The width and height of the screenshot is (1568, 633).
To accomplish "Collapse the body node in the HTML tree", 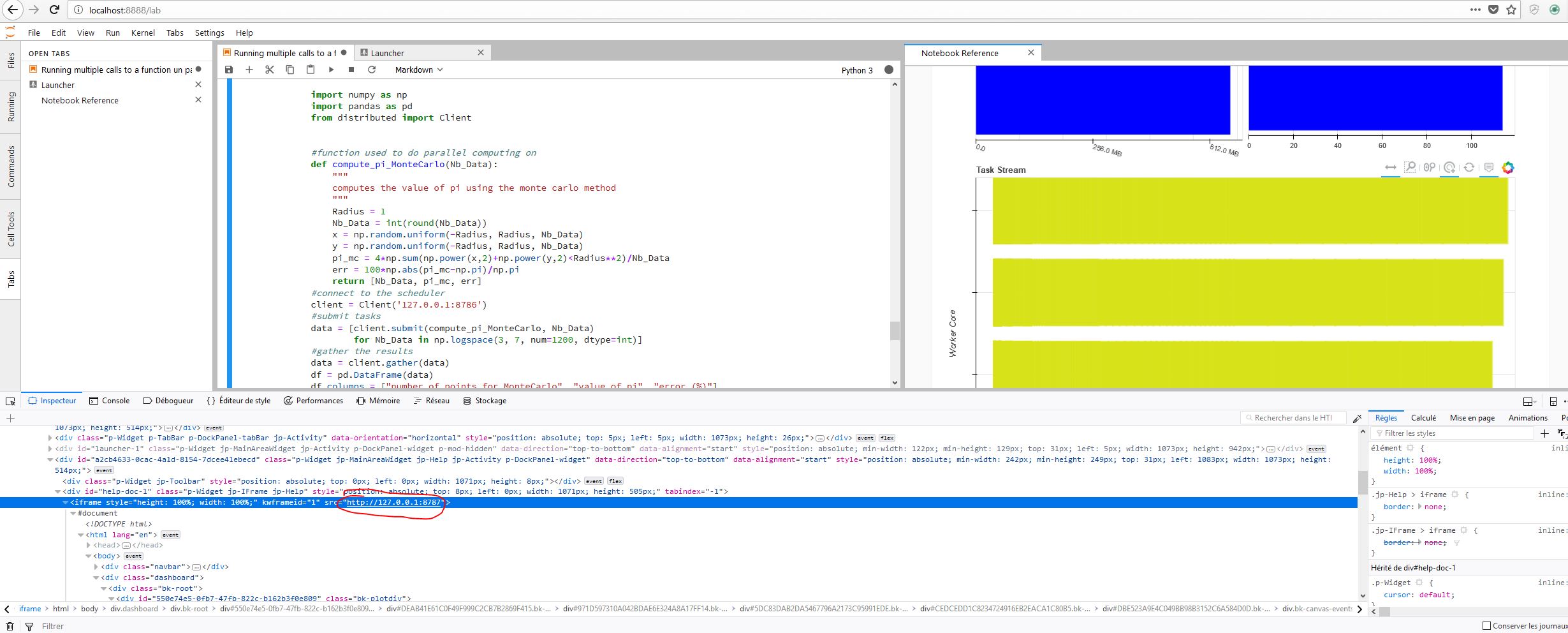I will click(x=89, y=555).
